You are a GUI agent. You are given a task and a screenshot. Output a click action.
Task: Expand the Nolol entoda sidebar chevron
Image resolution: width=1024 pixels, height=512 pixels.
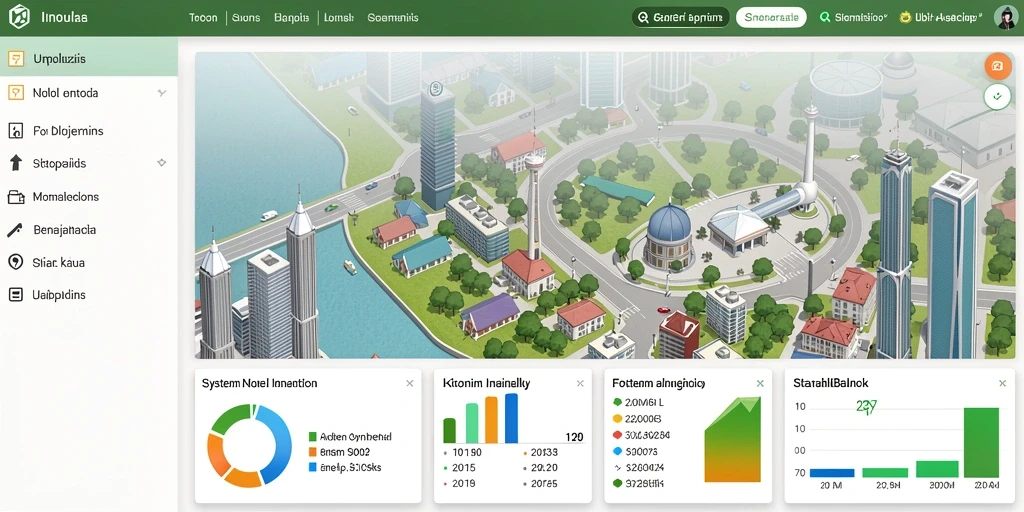click(162, 93)
